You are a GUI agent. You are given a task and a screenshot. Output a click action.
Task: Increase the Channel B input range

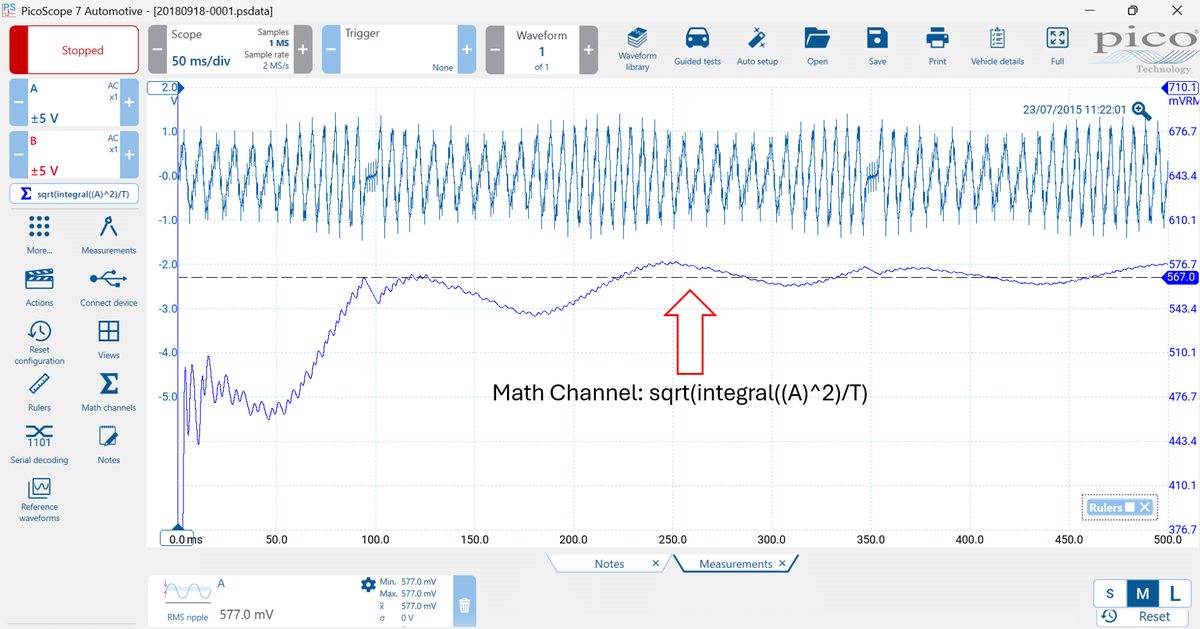(x=128, y=155)
